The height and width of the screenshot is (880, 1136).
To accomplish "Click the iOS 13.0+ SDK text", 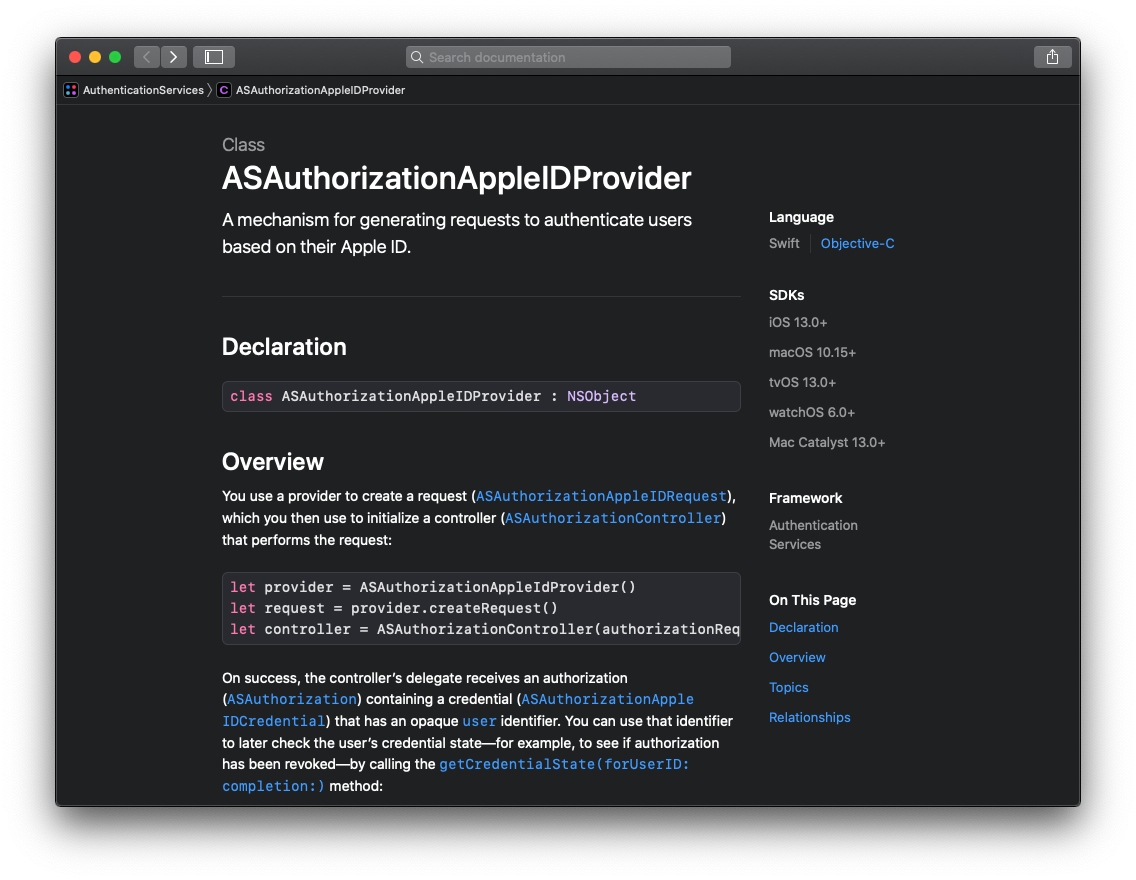I will click(x=798, y=322).
